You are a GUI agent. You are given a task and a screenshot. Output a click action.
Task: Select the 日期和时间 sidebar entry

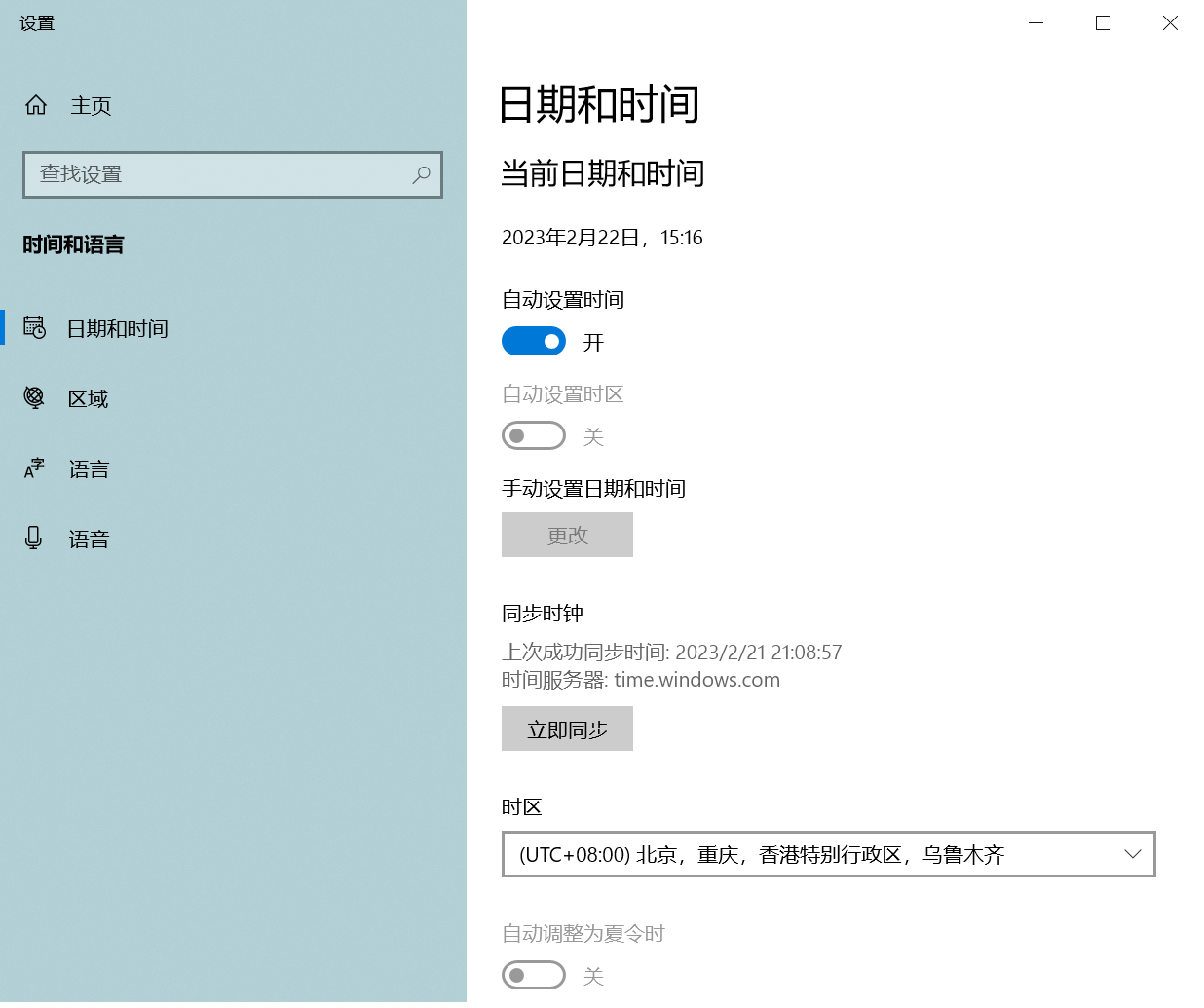[x=117, y=328]
